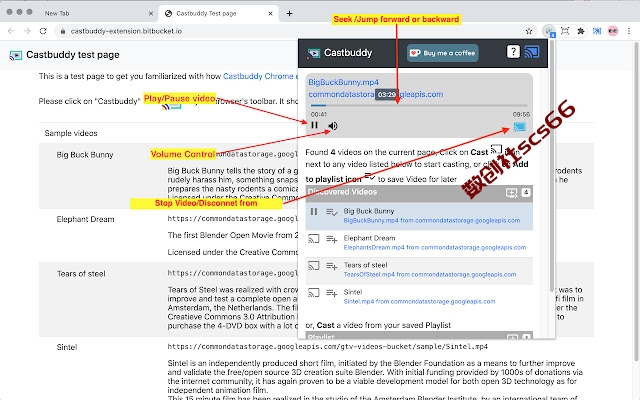Add Elephant Dream to playlist
The height and width of the screenshot is (400, 640).
331,239
